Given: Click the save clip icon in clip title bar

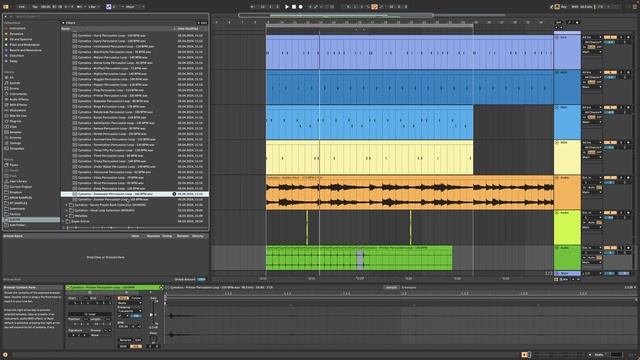Looking at the screenshot, I should tap(161, 287).
